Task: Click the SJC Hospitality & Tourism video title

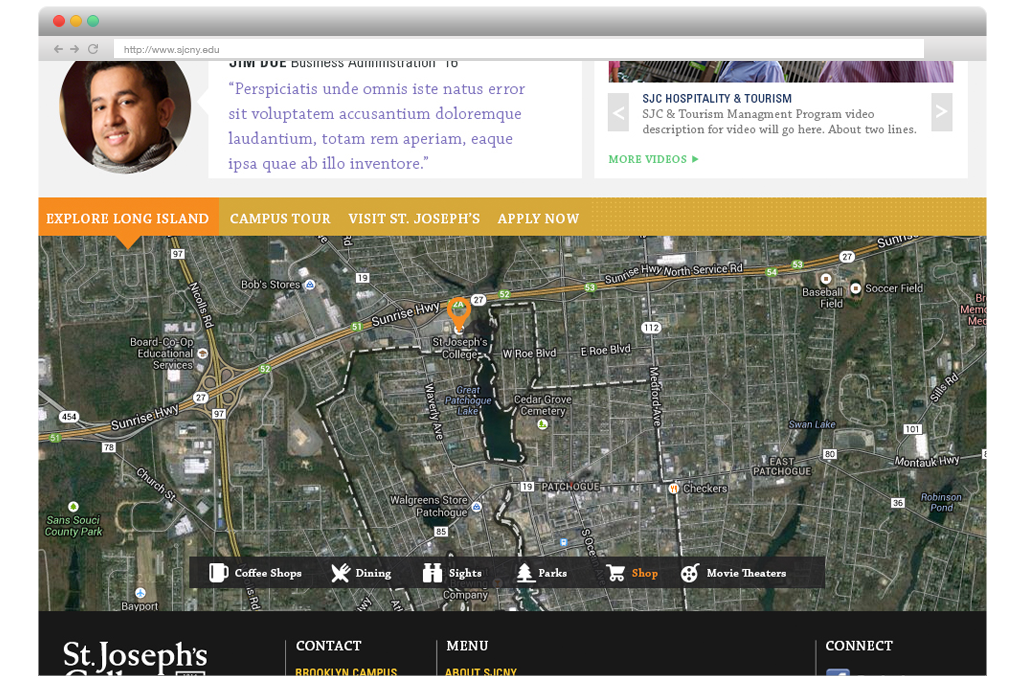Action: pyautogui.click(x=717, y=99)
